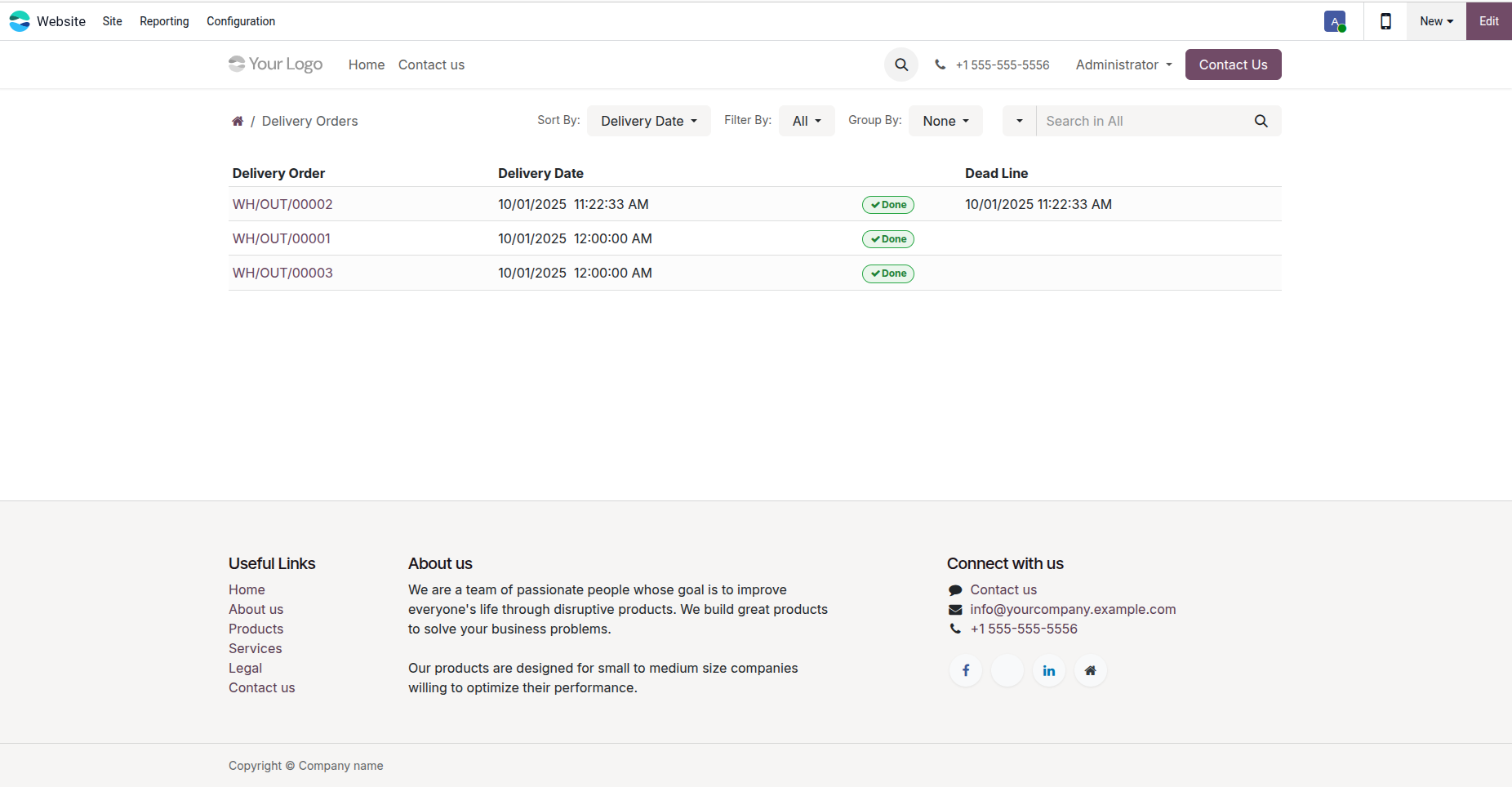
Task: Open the Facebook social icon in footer
Action: click(x=966, y=670)
